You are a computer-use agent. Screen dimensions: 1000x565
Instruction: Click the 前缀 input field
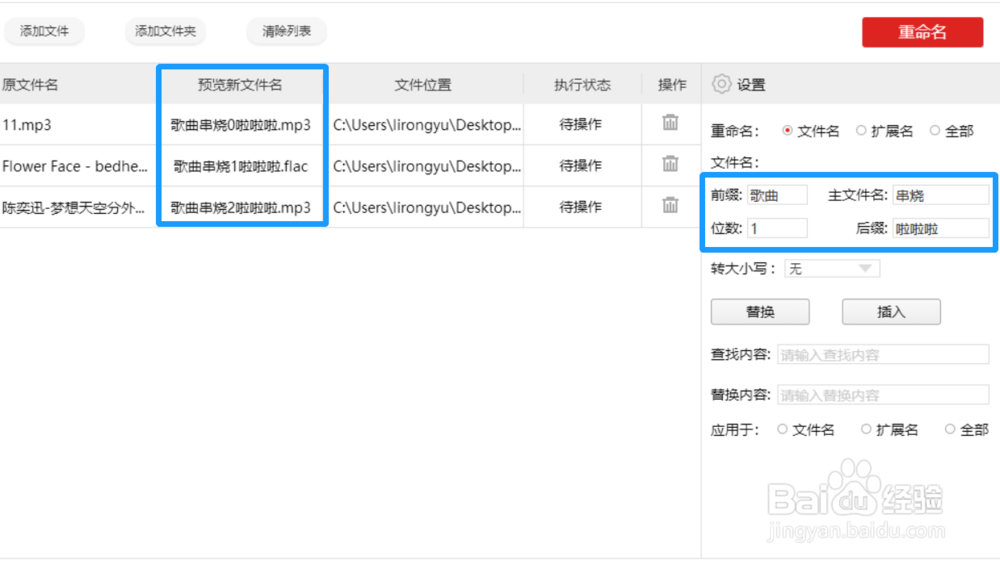click(777, 195)
